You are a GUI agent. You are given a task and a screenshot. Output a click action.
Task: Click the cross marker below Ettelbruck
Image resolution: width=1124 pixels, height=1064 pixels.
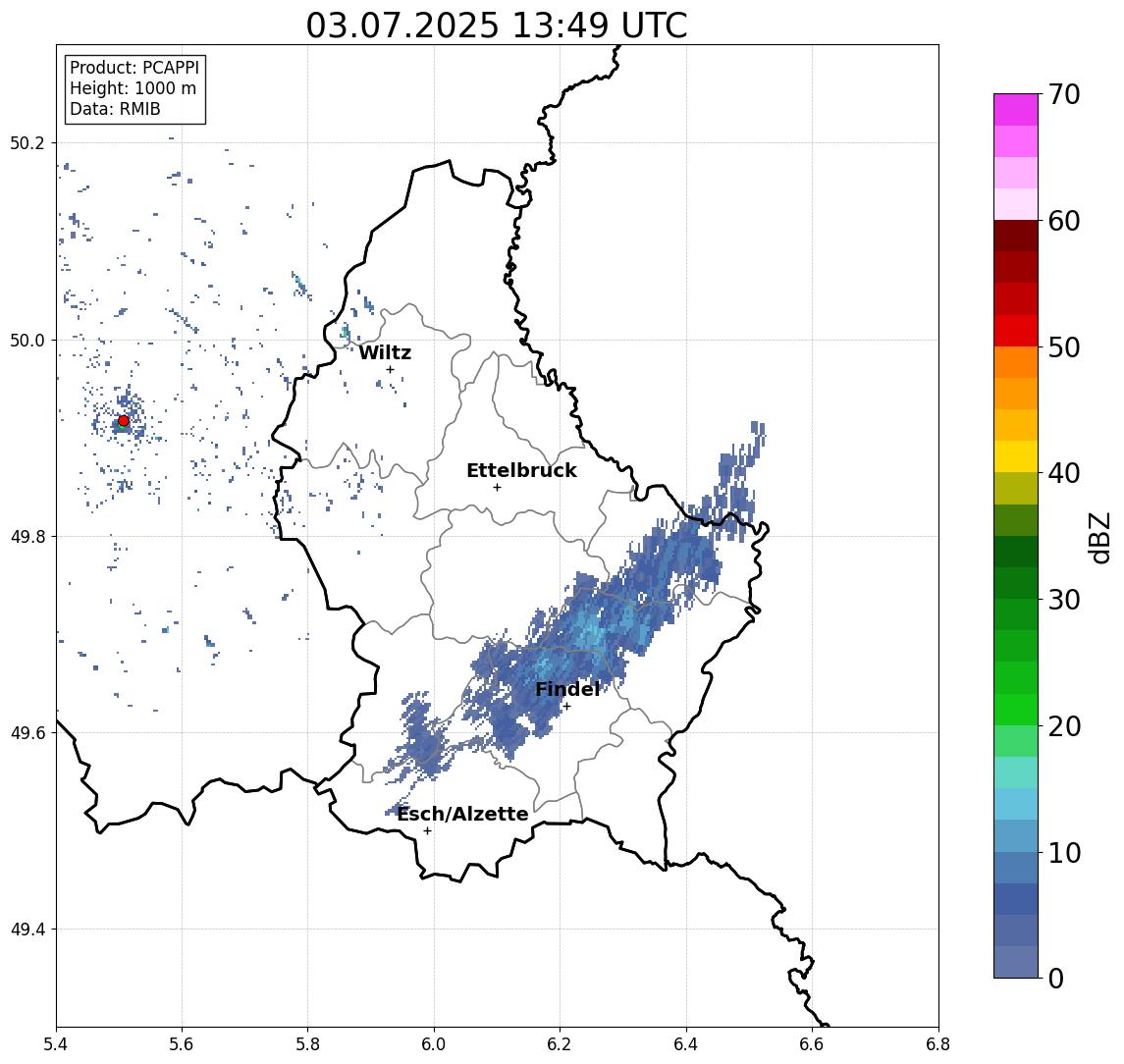pos(497,488)
